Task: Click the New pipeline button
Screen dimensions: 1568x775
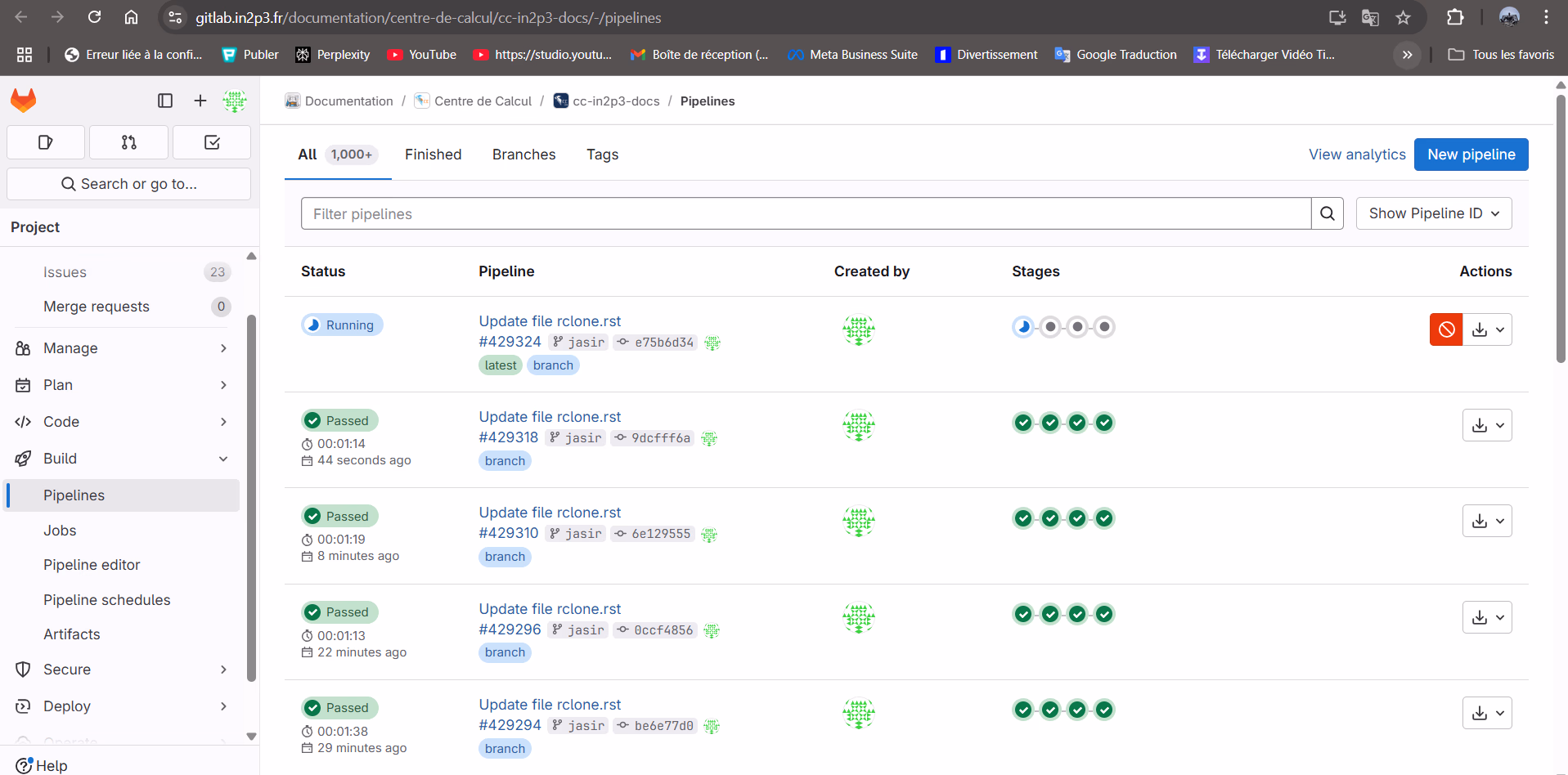Action: (1471, 155)
